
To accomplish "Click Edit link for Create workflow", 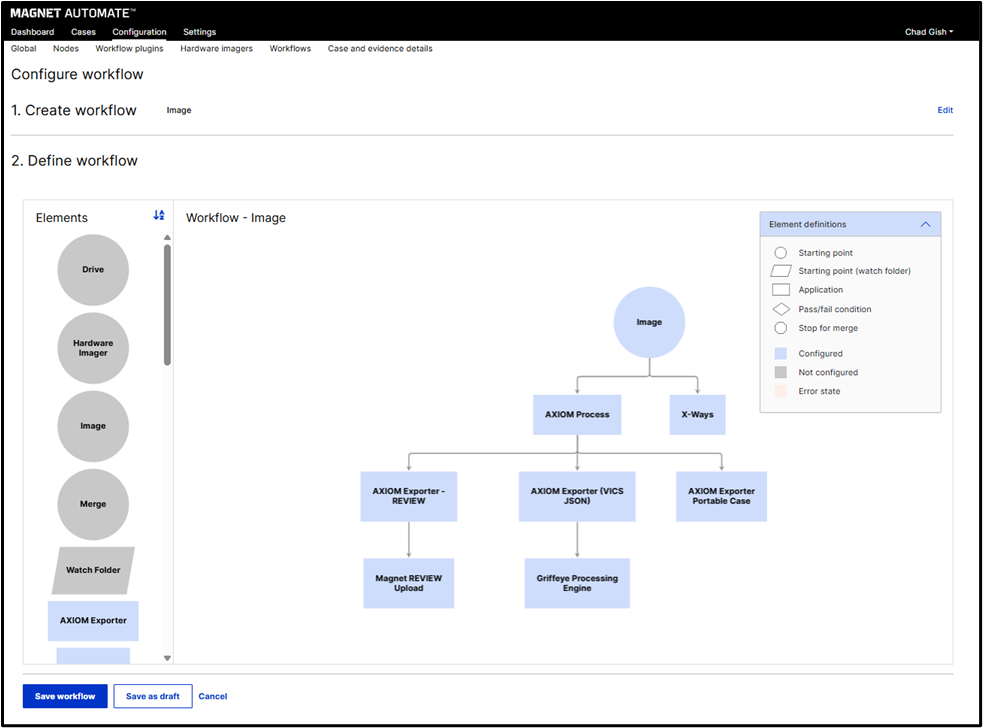I will tap(944, 110).
